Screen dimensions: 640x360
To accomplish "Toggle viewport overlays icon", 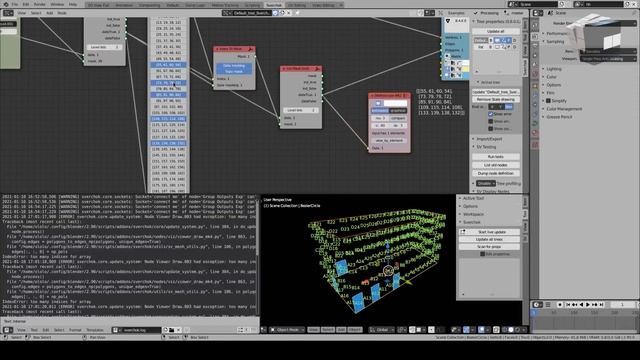I will 482,330.
